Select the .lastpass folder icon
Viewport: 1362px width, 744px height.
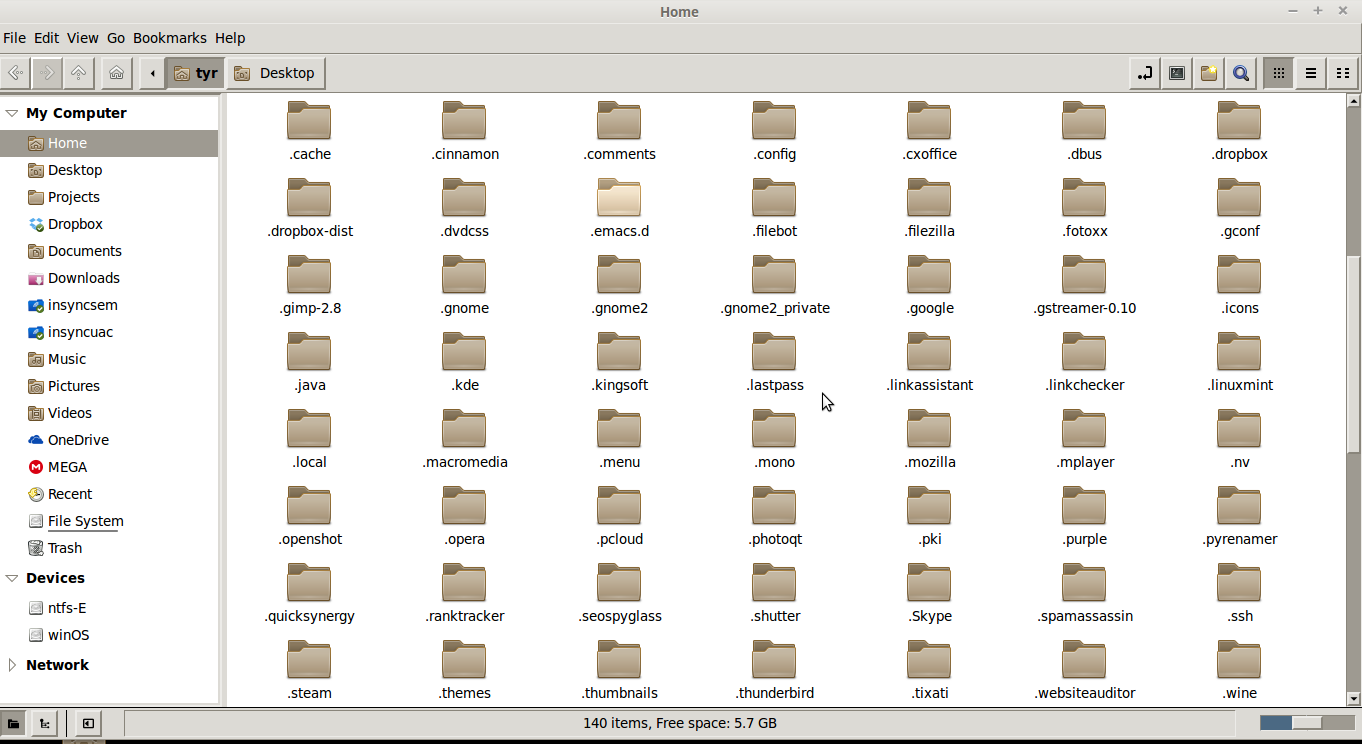(x=774, y=351)
